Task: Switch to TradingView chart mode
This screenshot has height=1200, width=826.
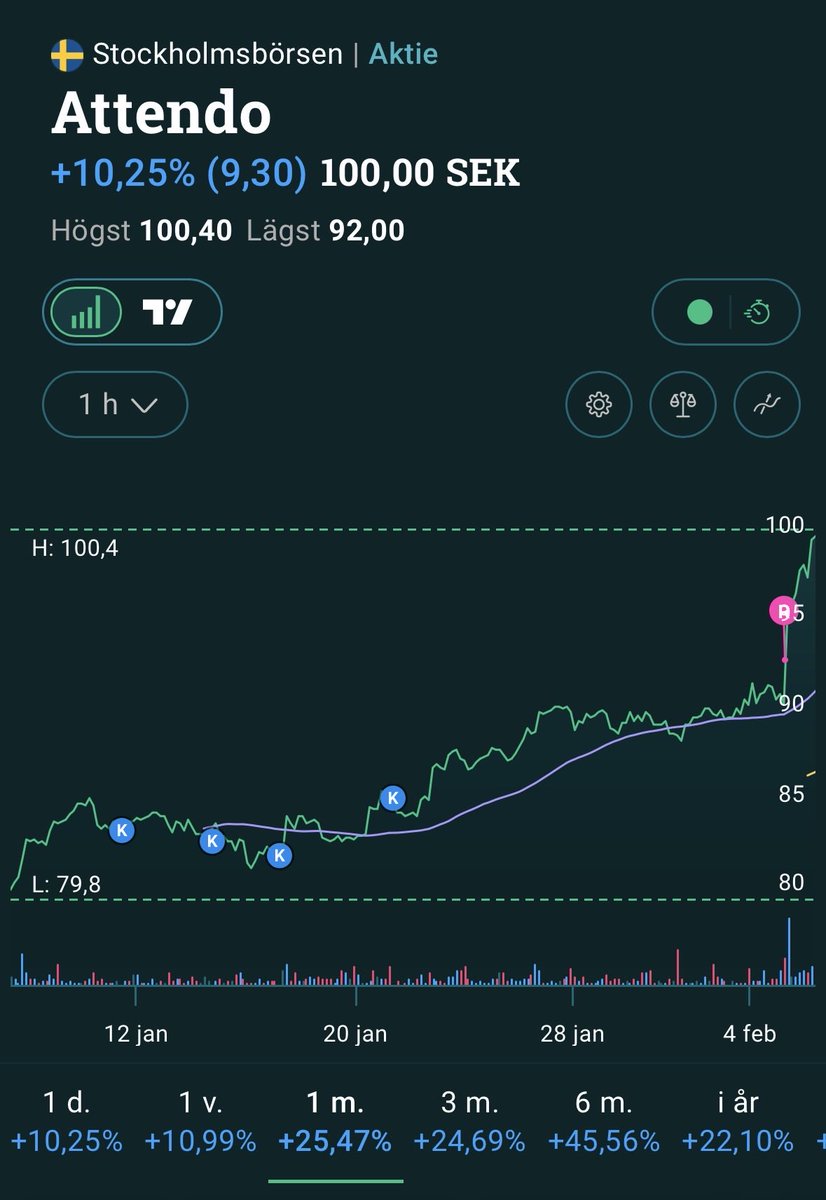Action: (167, 313)
